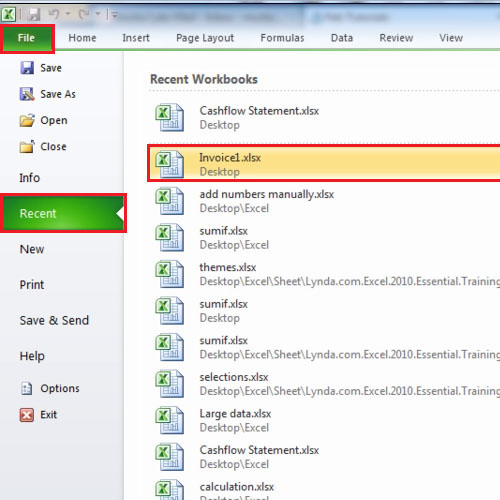Click workbook icon beside Invoice1.xlsx

click(169, 164)
